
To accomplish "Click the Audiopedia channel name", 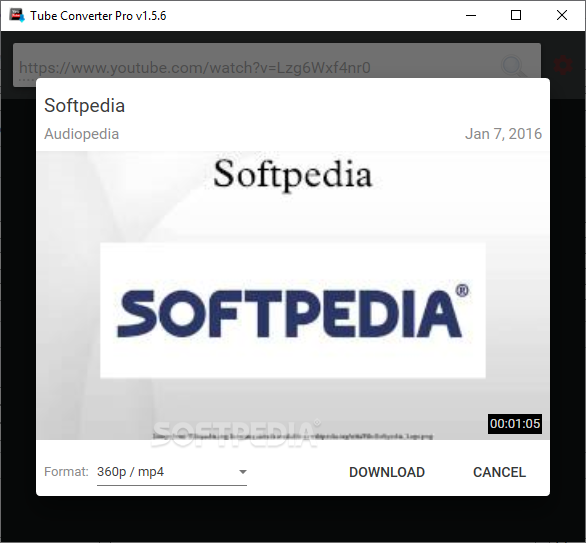I will click(81, 134).
